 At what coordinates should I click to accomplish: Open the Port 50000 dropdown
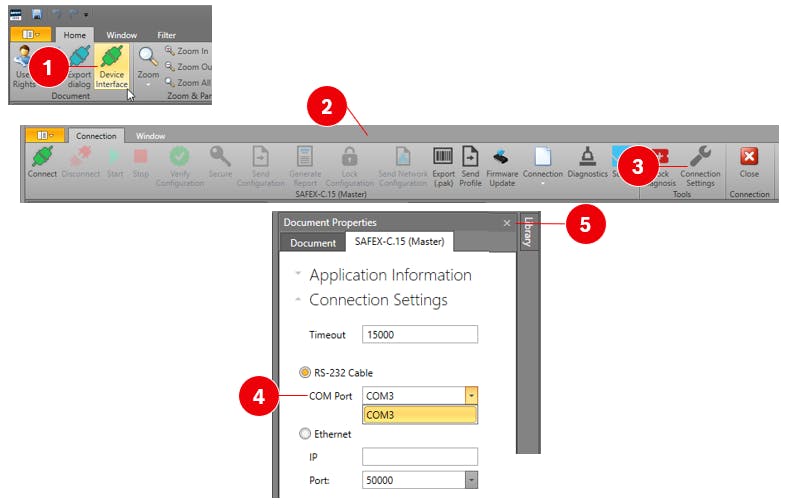[x=471, y=480]
